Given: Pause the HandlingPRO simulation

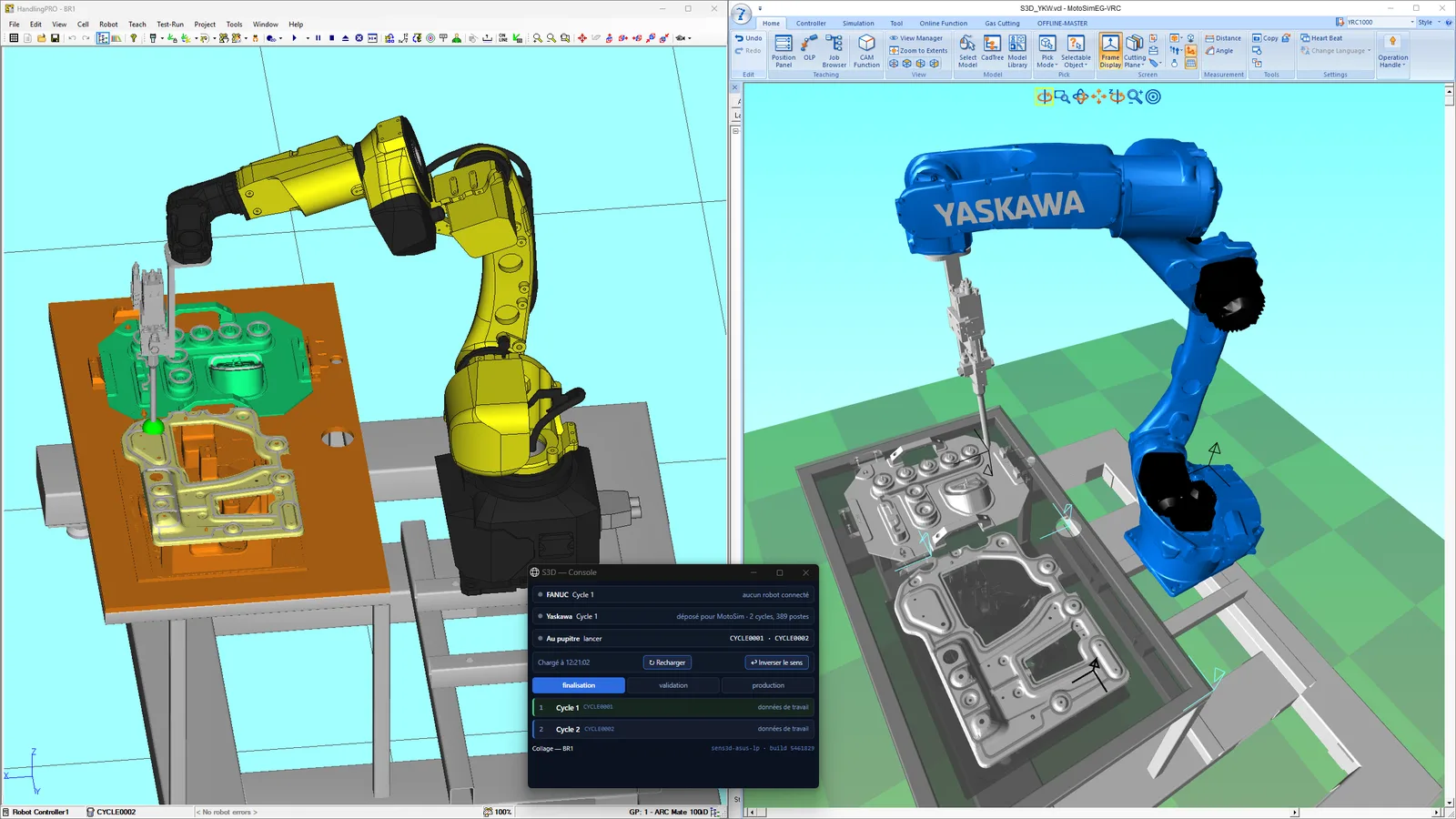Looking at the screenshot, I should click(x=318, y=38).
